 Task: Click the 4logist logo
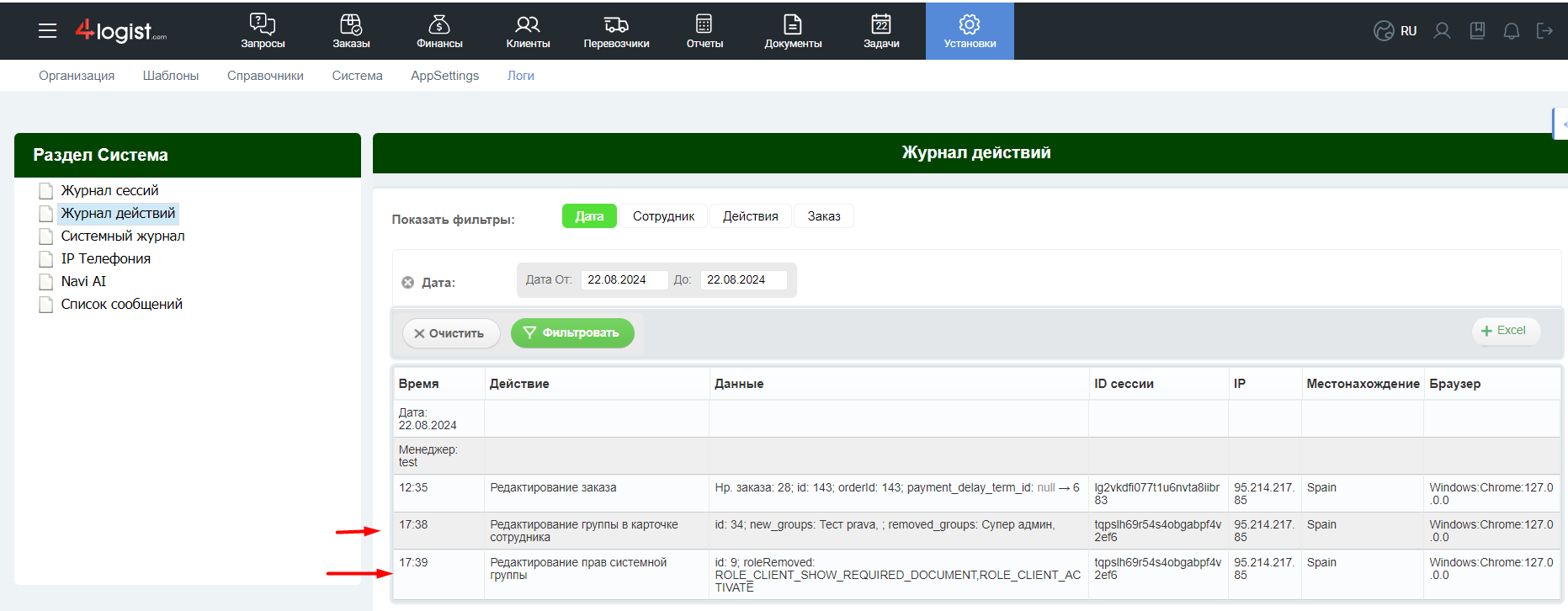[x=121, y=31]
